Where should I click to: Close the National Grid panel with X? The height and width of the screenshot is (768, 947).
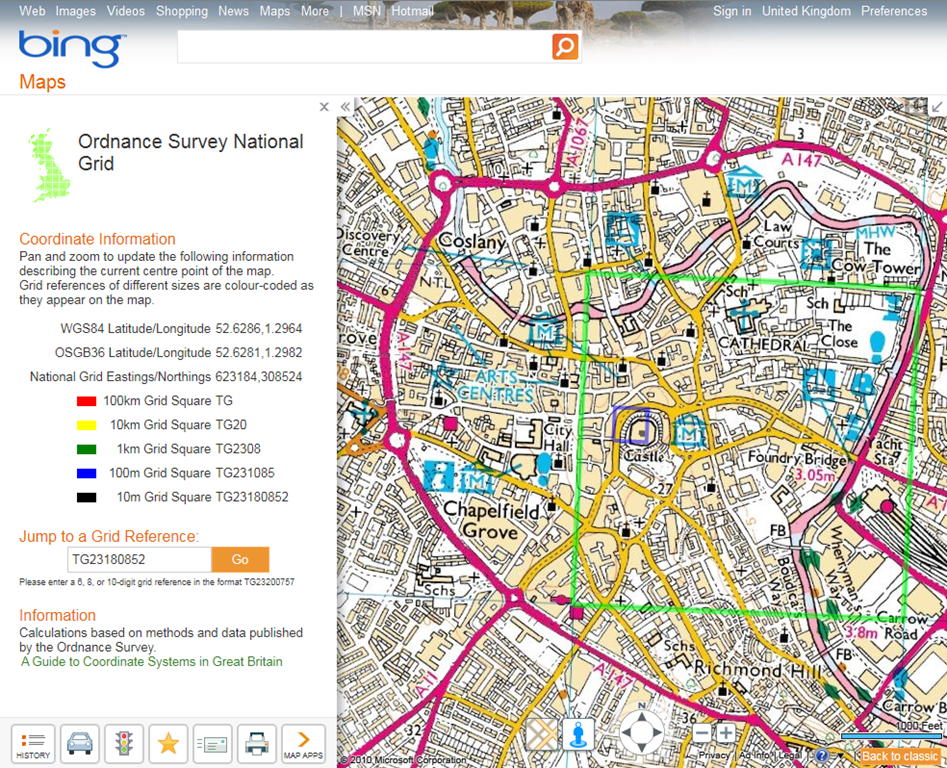pyautogui.click(x=324, y=107)
